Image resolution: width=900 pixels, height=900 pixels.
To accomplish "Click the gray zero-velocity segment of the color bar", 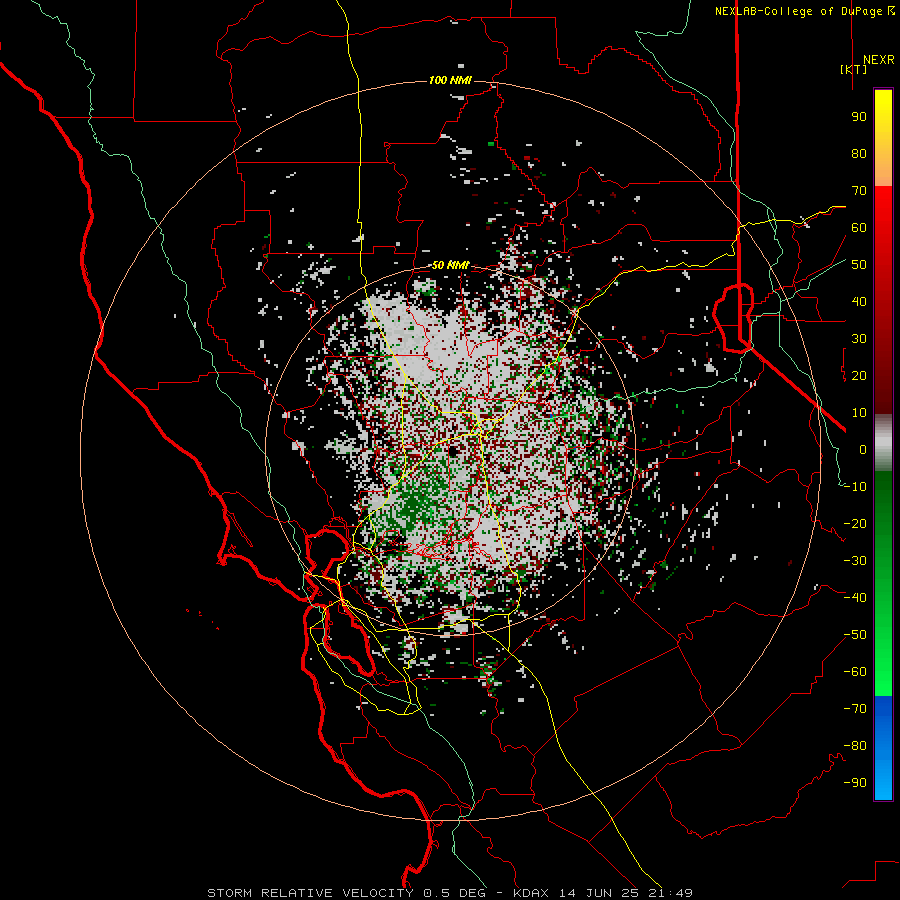I will pos(883,442).
